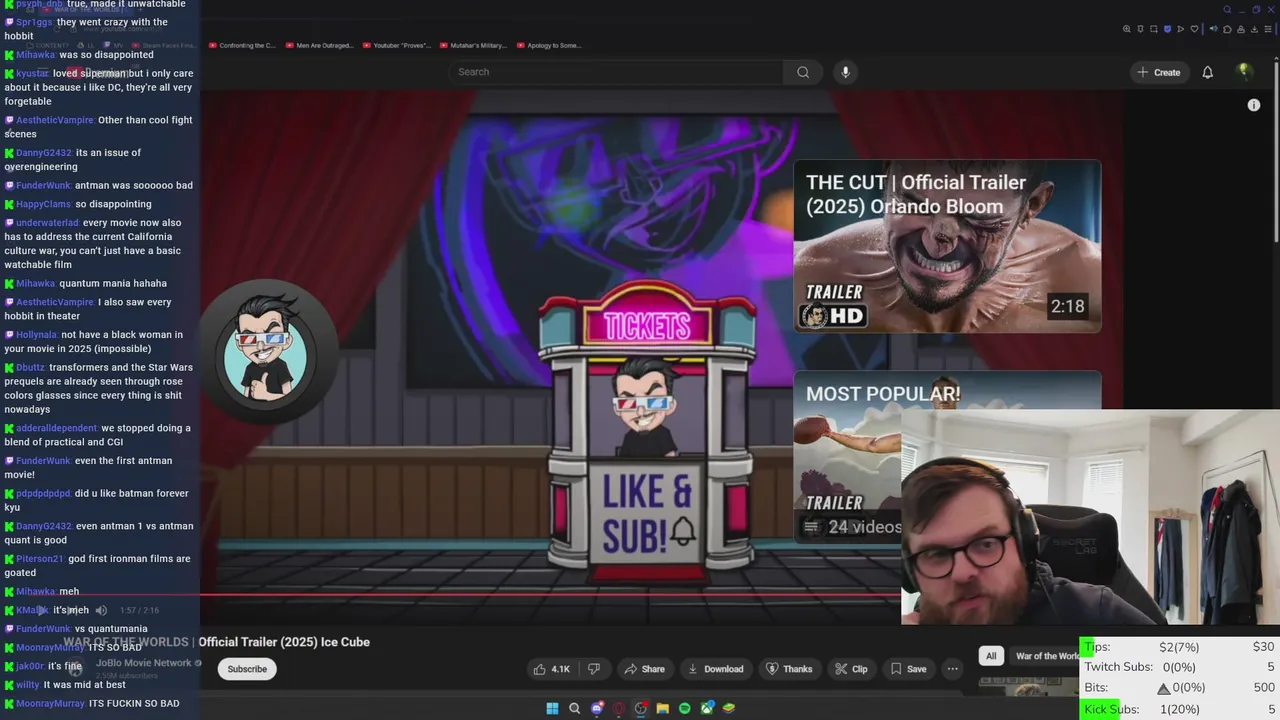Viewport: 1280px width, 720px height.
Task: Like the video with 4.1K thumbs up
Action: pyautogui.click(x=551, y=669)
